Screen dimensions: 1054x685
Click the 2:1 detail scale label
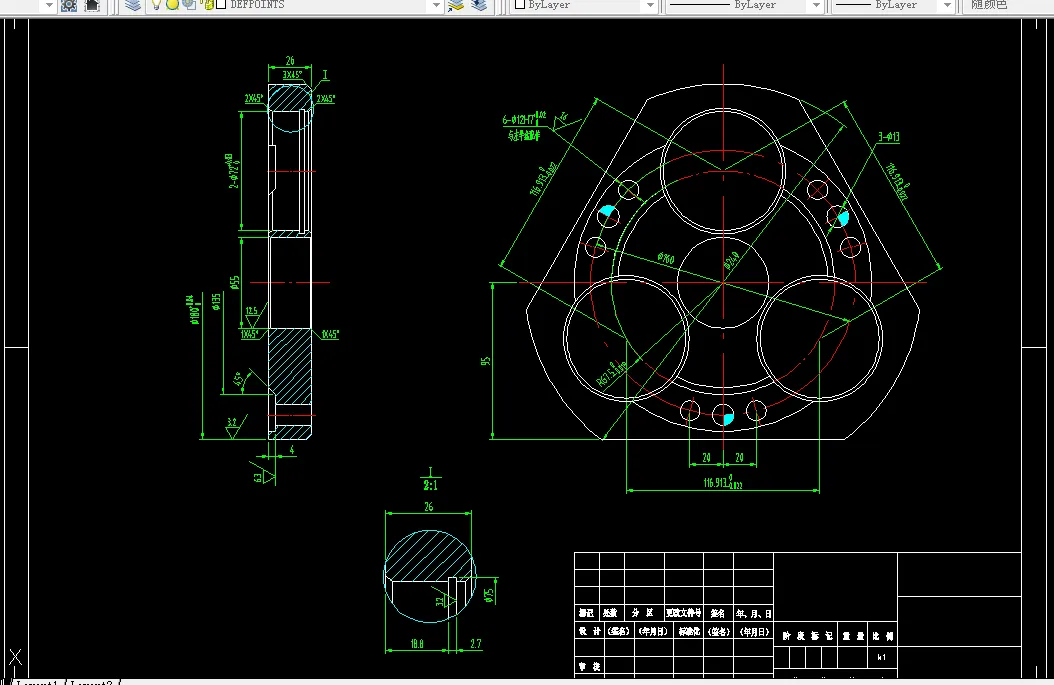point(430,485)
